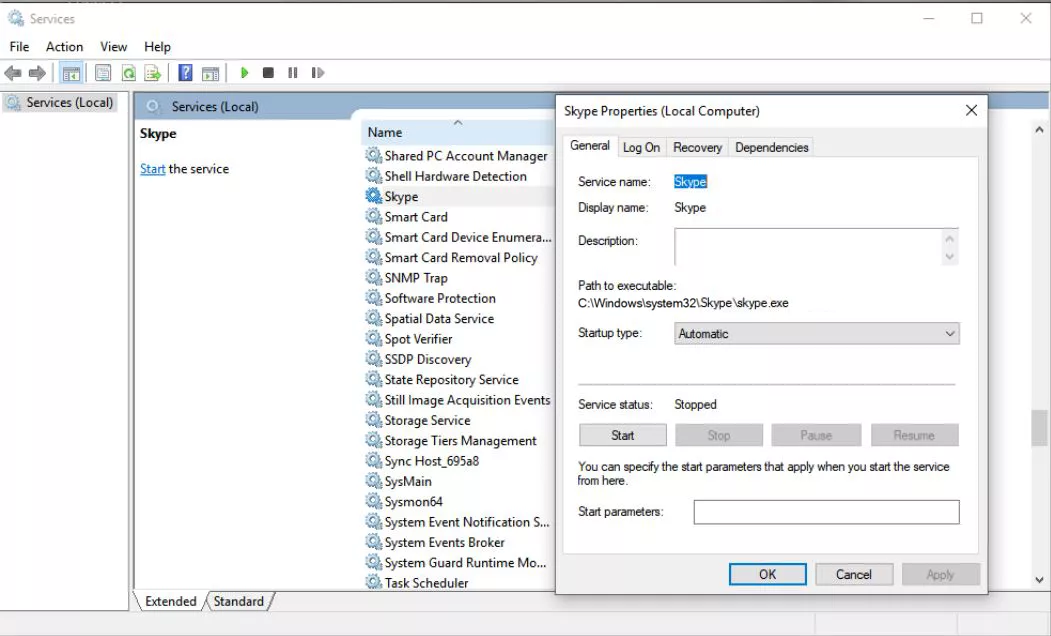
Task: Click services list scrollbar up arrow
Action: click(1039, 129)
